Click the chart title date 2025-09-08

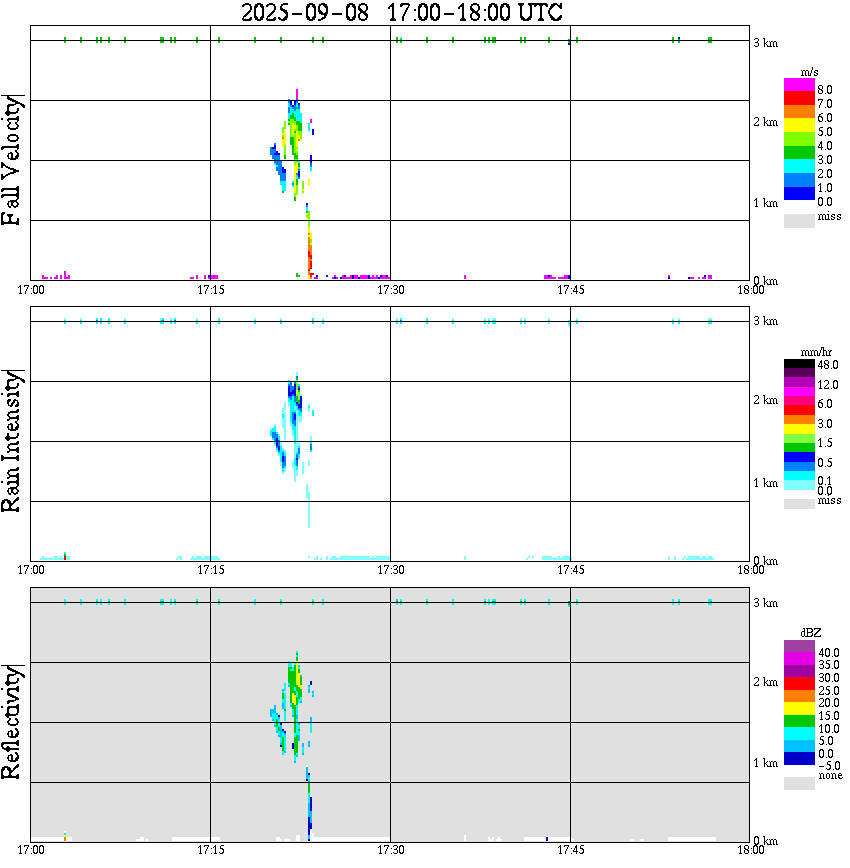(x=305, y=13)
